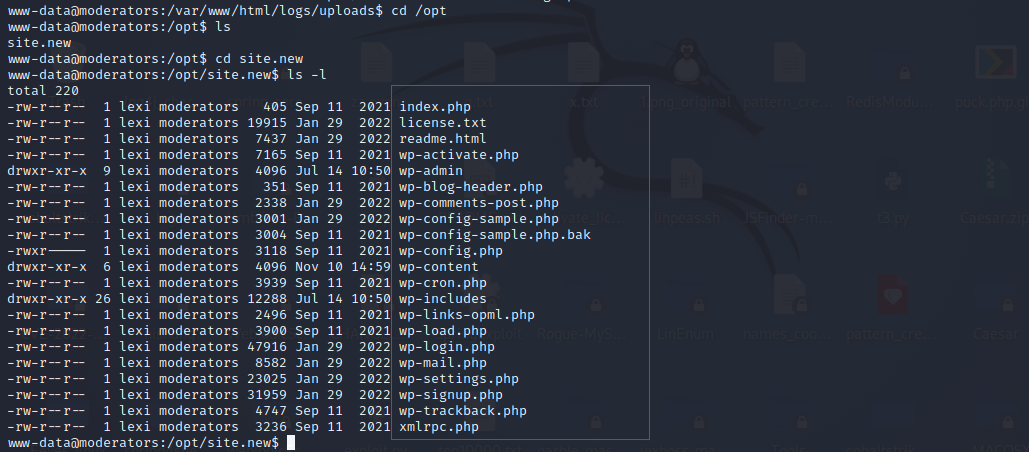
Task: Click the xmlrpc.php filename
Action: (438, 427)
